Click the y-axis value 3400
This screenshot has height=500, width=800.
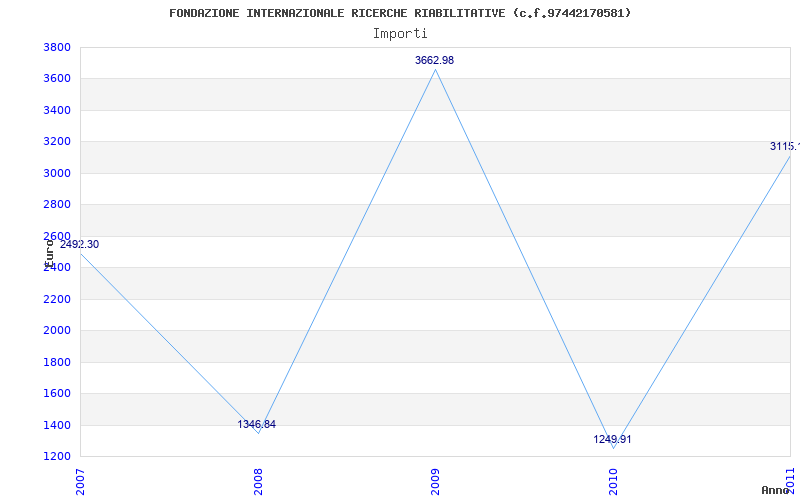(x=57, y=111)
